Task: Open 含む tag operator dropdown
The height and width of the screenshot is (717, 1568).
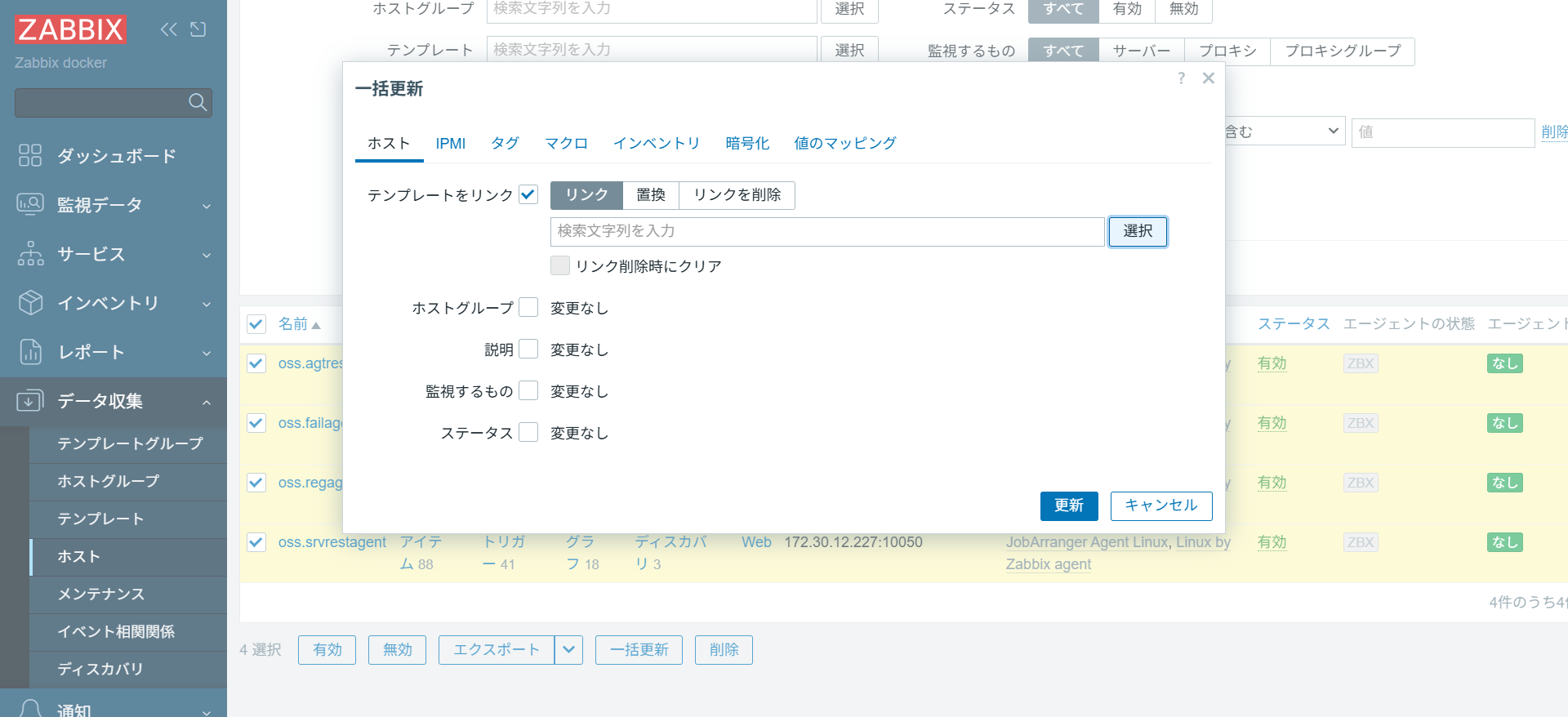Action: 1285,131
